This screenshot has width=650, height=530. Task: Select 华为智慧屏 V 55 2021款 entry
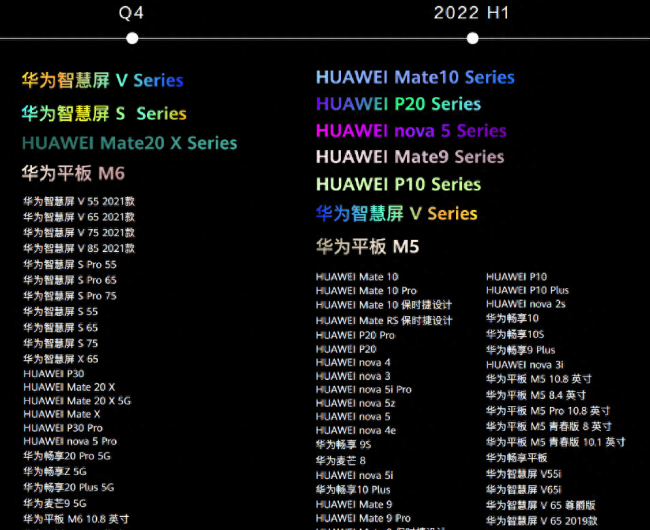79,202
